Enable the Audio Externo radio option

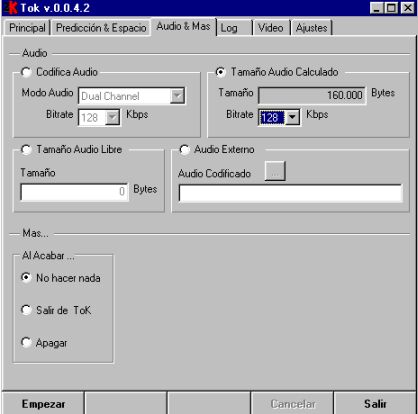tap(184, 150)
